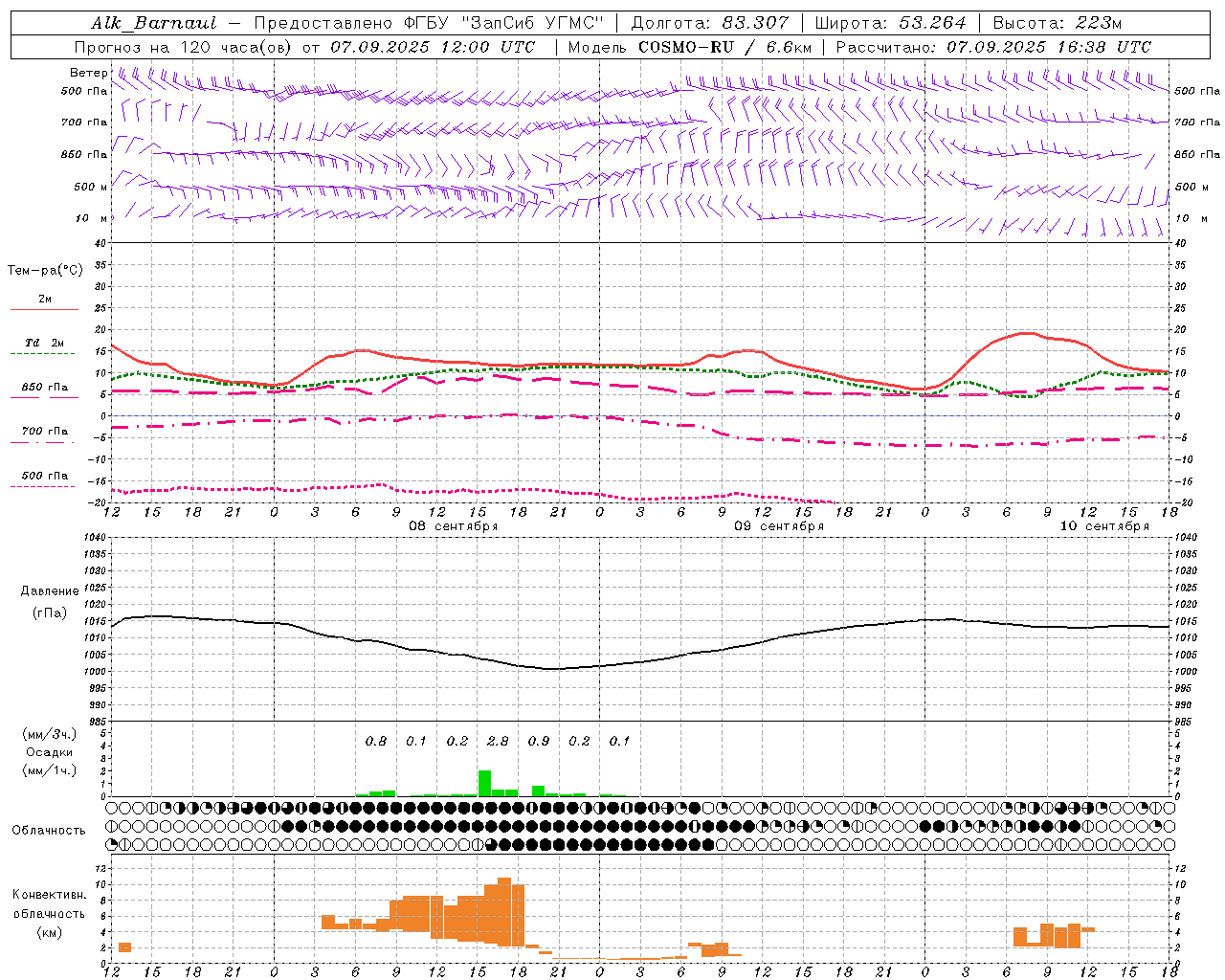Click the '10 сентября' date label
Image resolution: width=1225 pixels, height=980 pixels.
1104,526
